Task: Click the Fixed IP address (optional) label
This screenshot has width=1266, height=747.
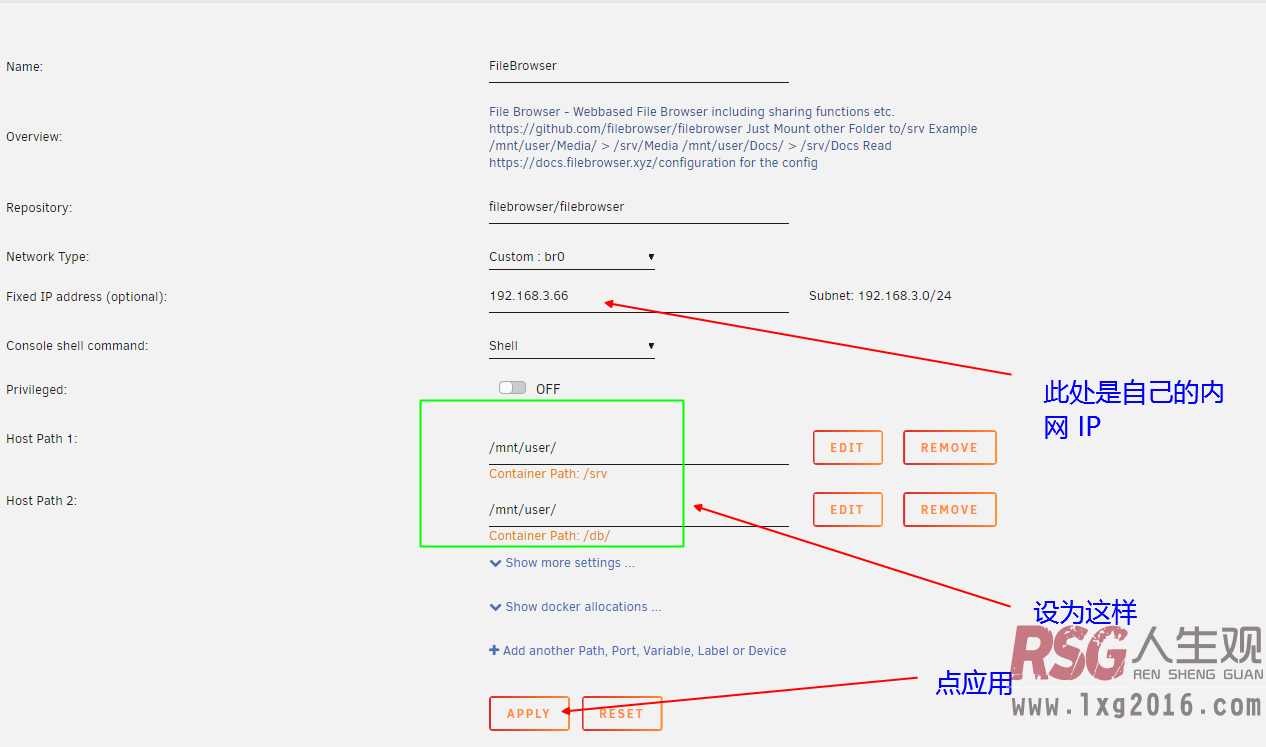Action: [86, 297]
